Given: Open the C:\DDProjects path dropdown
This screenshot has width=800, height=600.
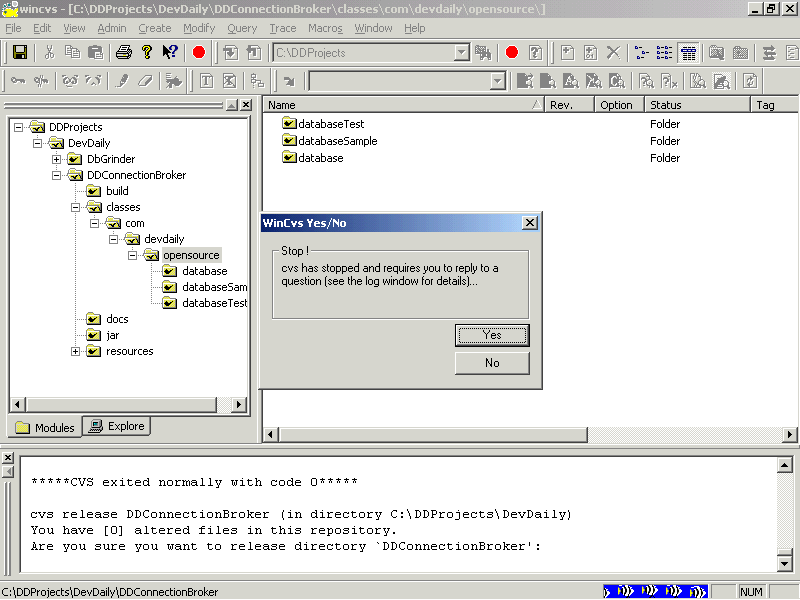Looking at the screenshot, I should [x=461, y=53].
